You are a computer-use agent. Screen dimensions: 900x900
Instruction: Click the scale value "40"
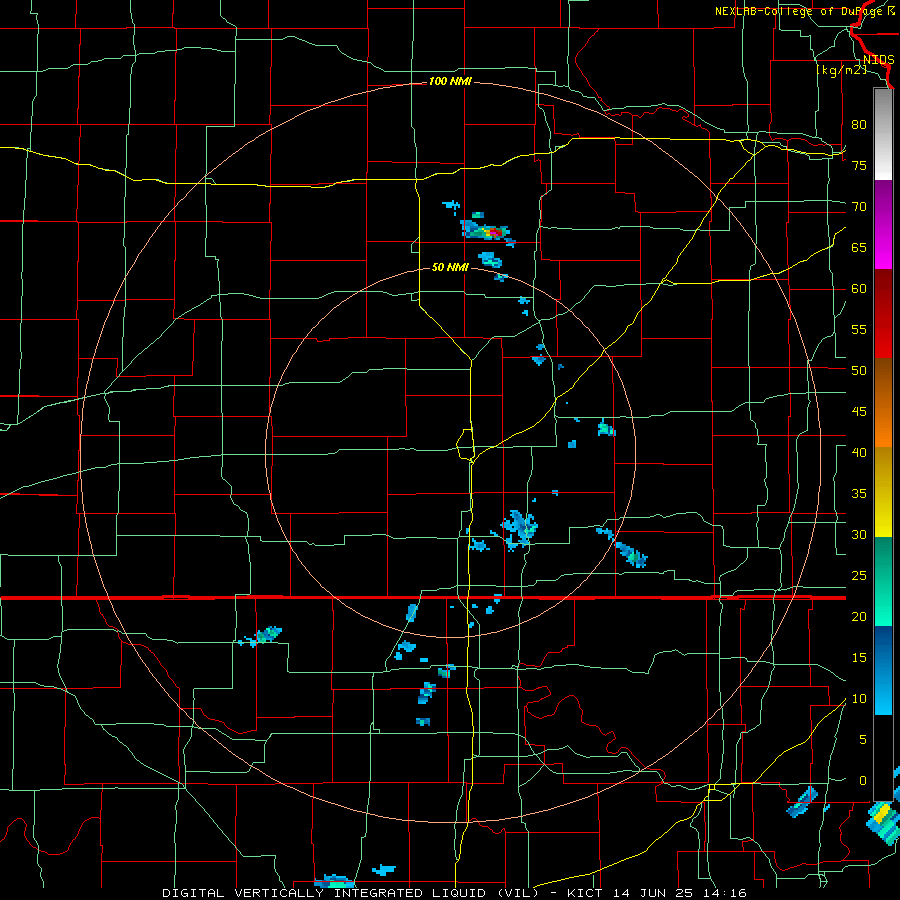pos(859,452)
